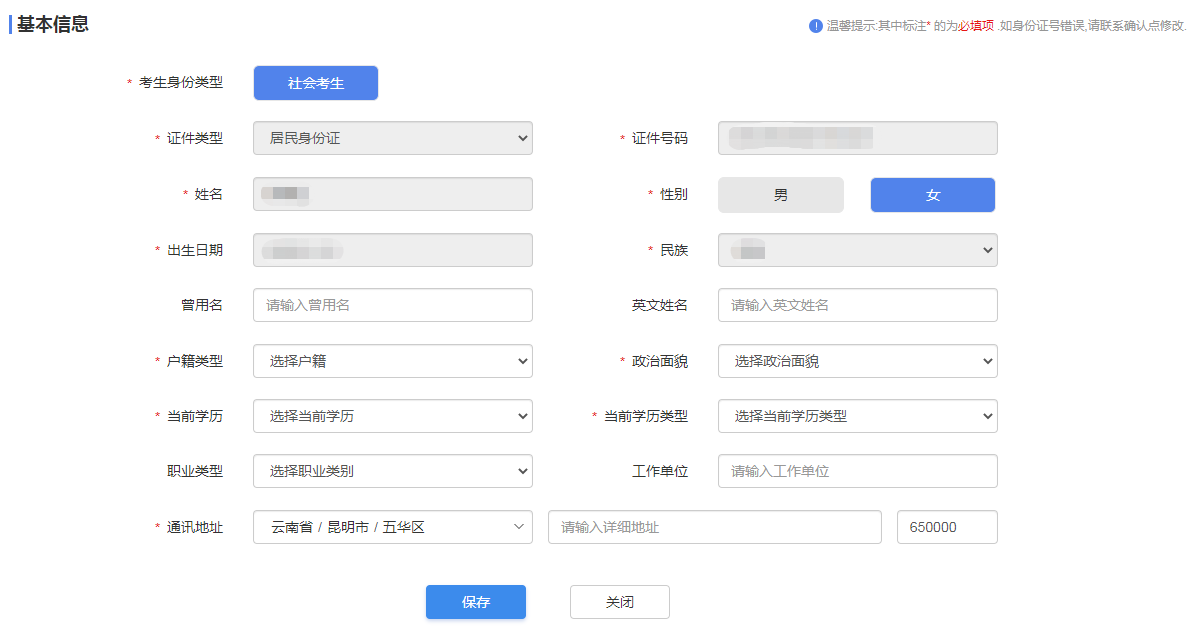Click the 英文姓名 text field
This screenshot has width=1195, height=631.
coord(857,305)
